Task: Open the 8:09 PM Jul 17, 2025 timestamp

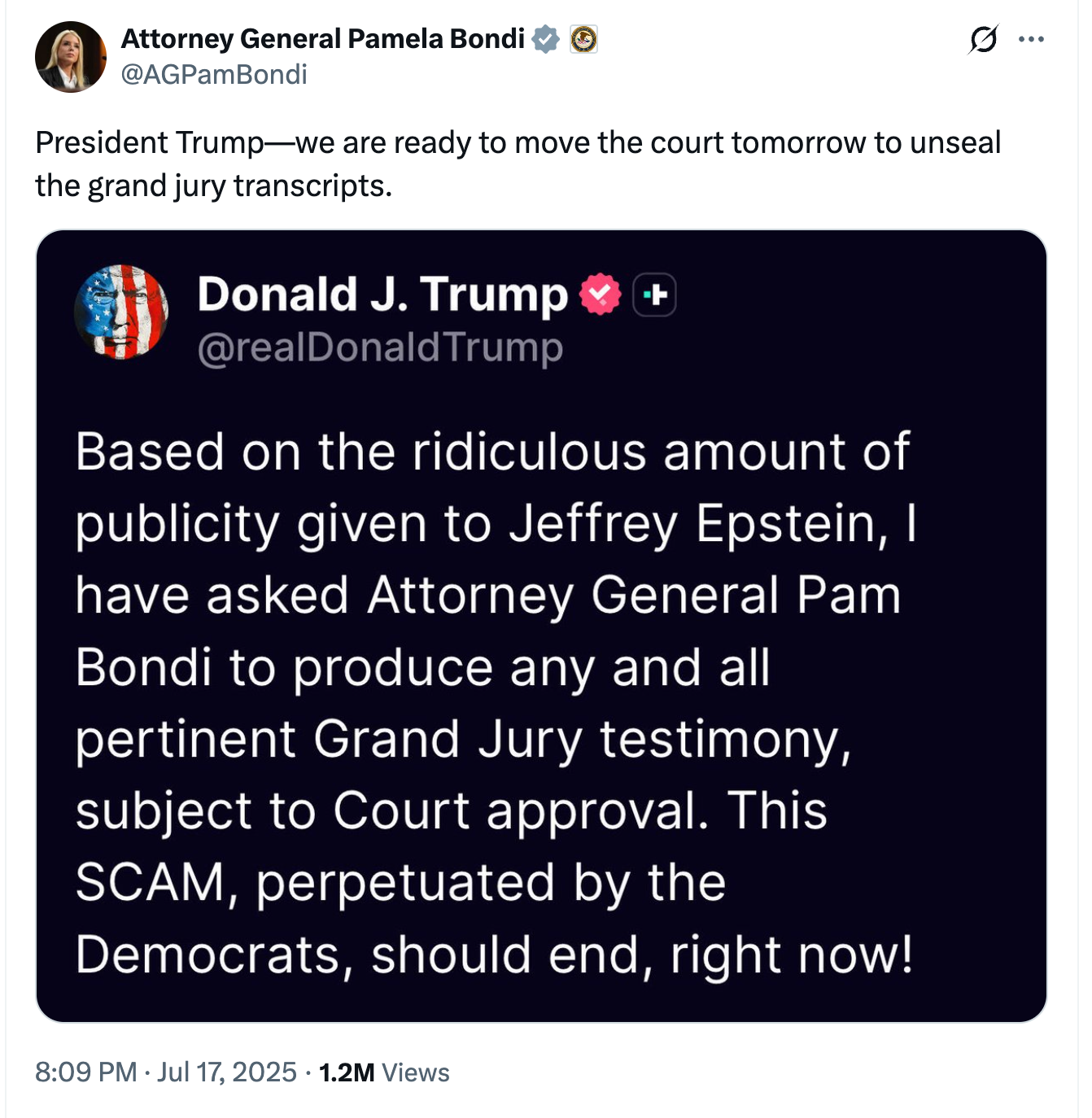Action: (165, 1072)
